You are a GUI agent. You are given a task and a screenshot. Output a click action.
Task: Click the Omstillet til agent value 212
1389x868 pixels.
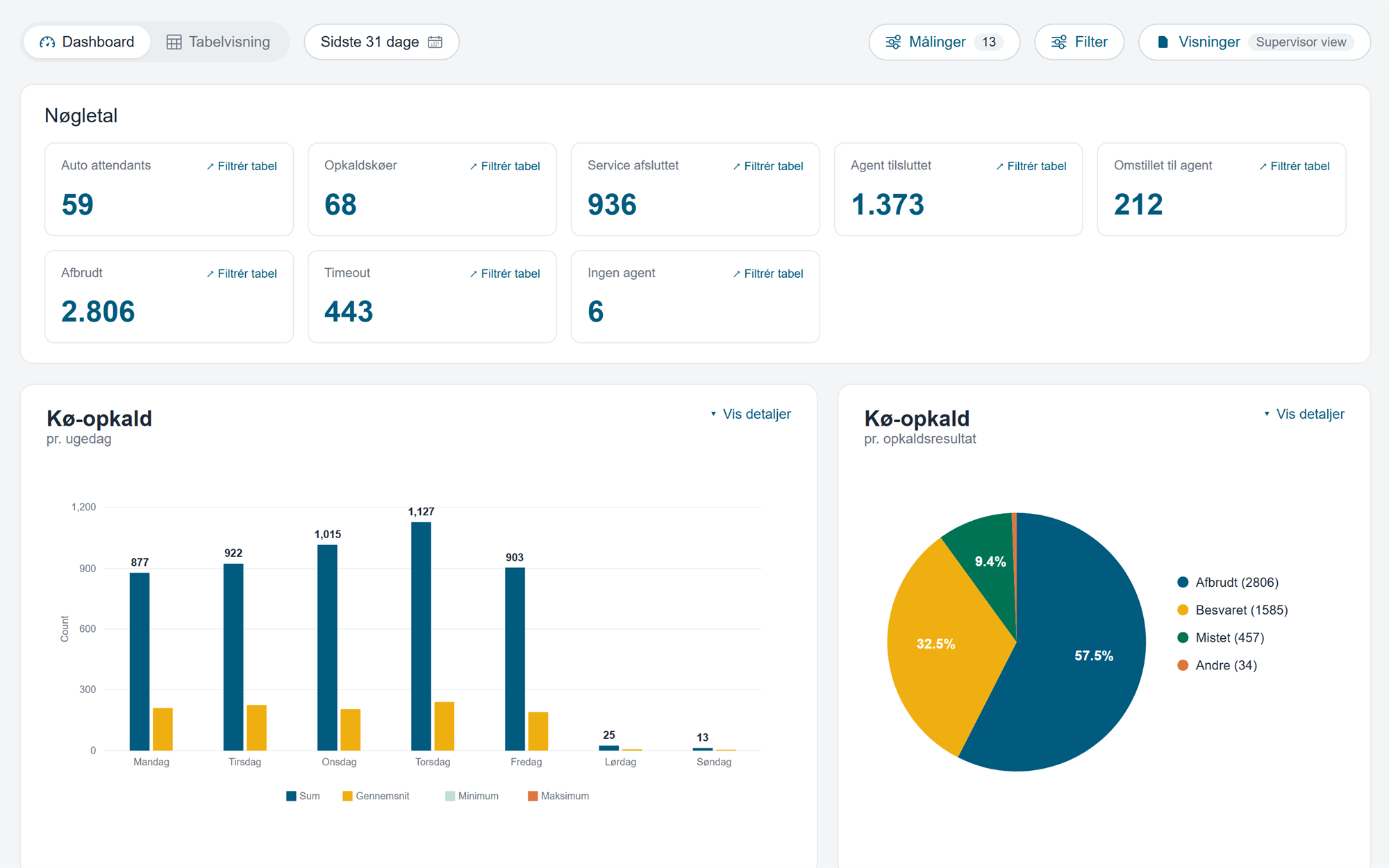[x=1138, y=204]
